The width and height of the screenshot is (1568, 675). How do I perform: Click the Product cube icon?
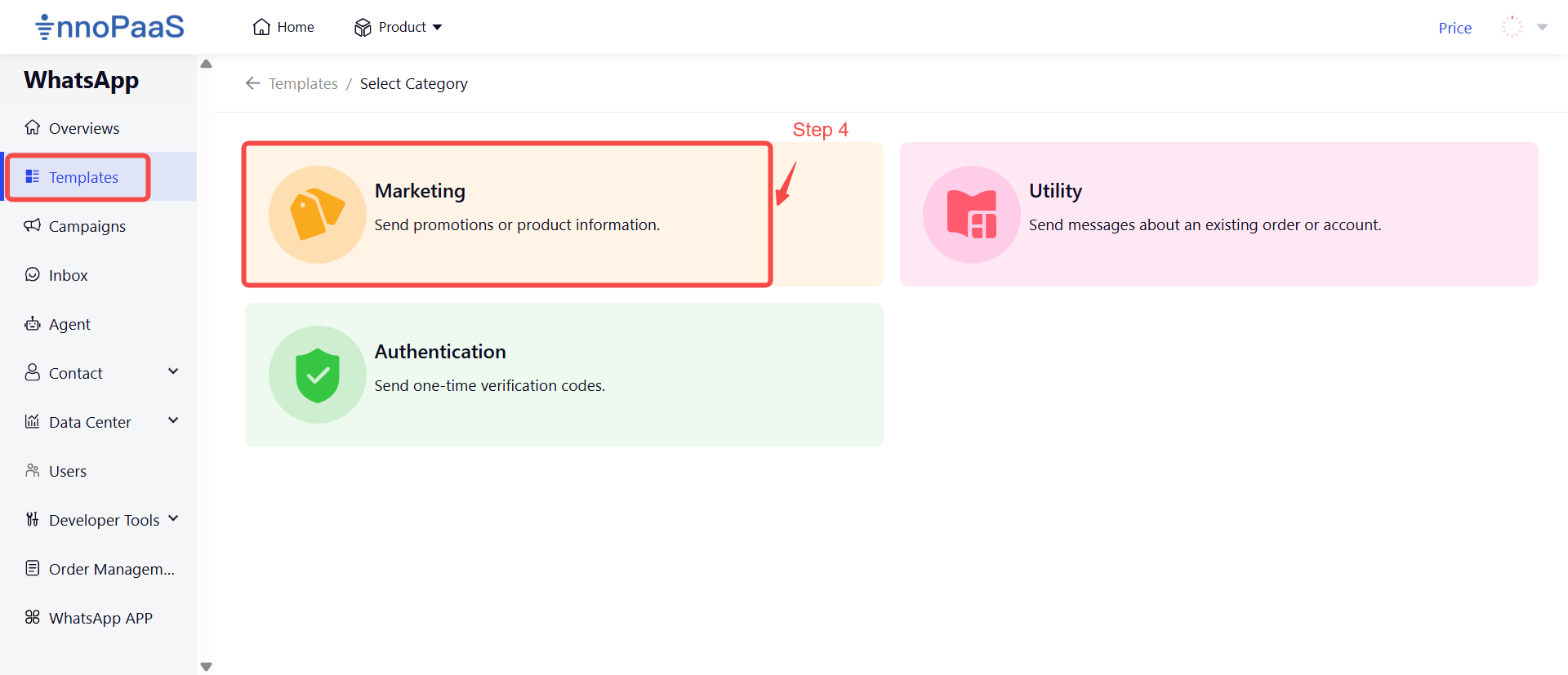tap(363, 28)
